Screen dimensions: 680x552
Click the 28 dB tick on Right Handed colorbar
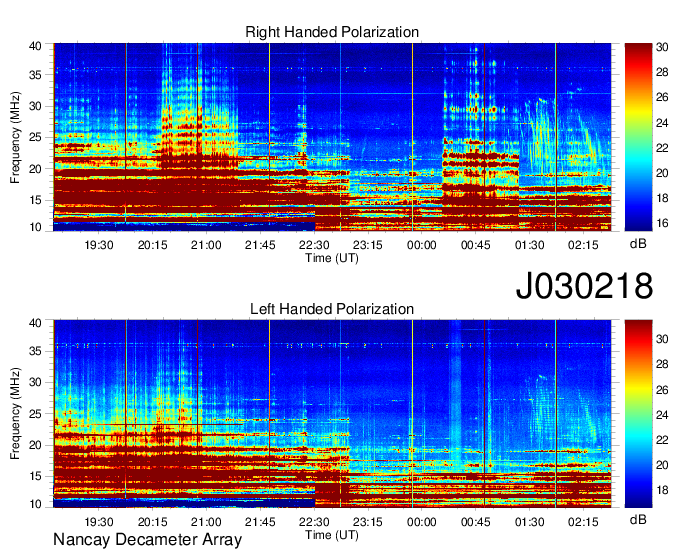click(662, 72)
